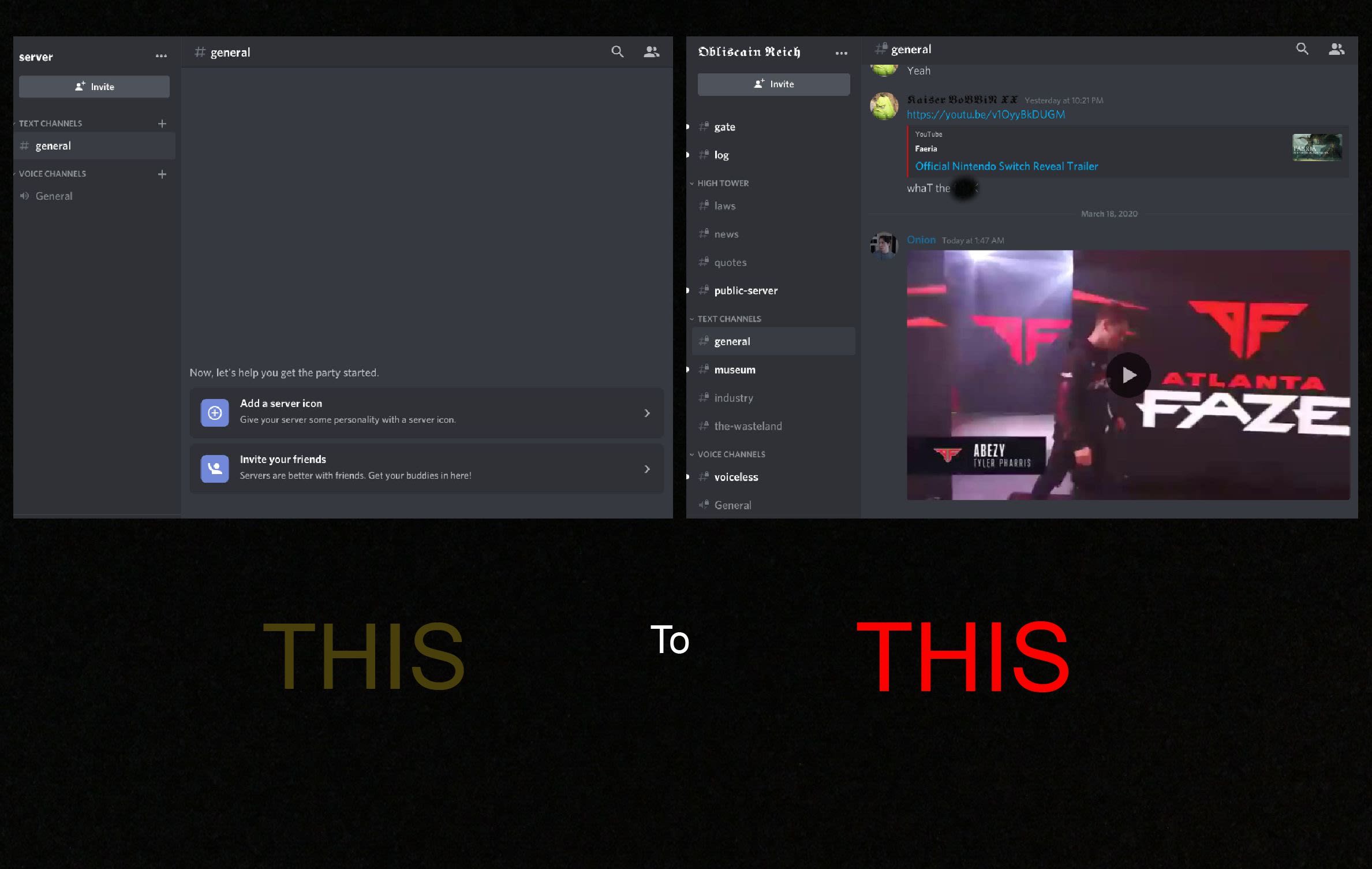
Task: Click the ellipsis menu icon on server
Action: tap(160, 54)
